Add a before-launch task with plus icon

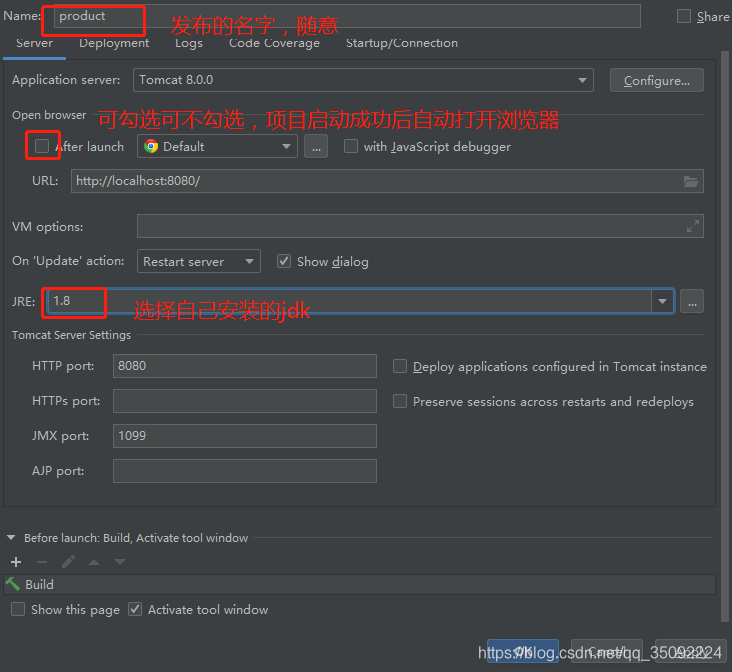pos(16,562)
